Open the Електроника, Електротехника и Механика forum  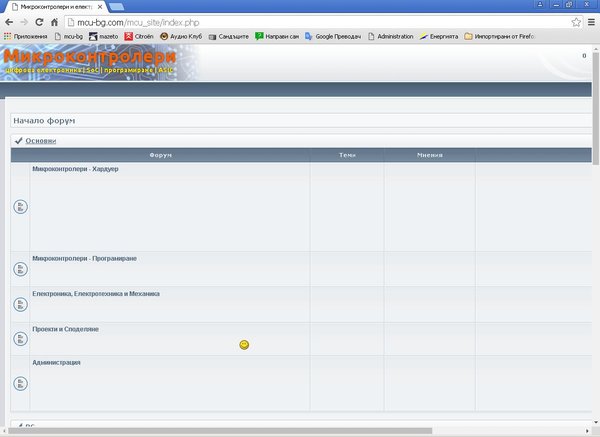[x=96, y=294]
